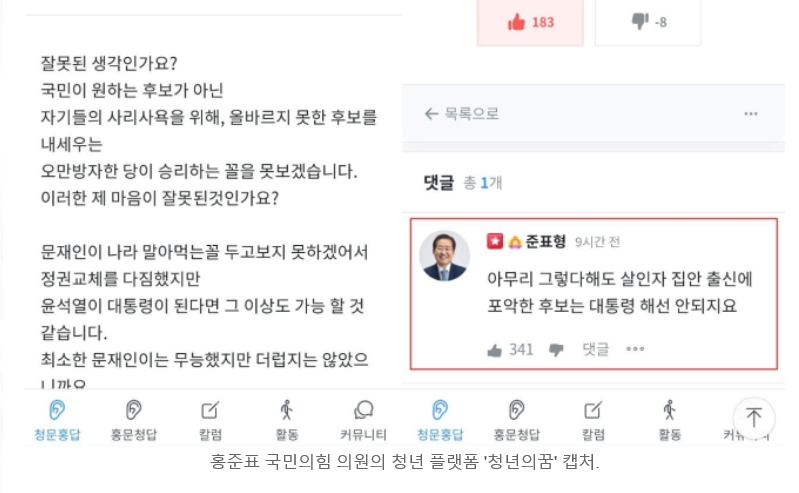Image resolution: width=799 pixels, height=493 pixels.
Task: View the 준표형 profile photo
Action: pos(444,256)
